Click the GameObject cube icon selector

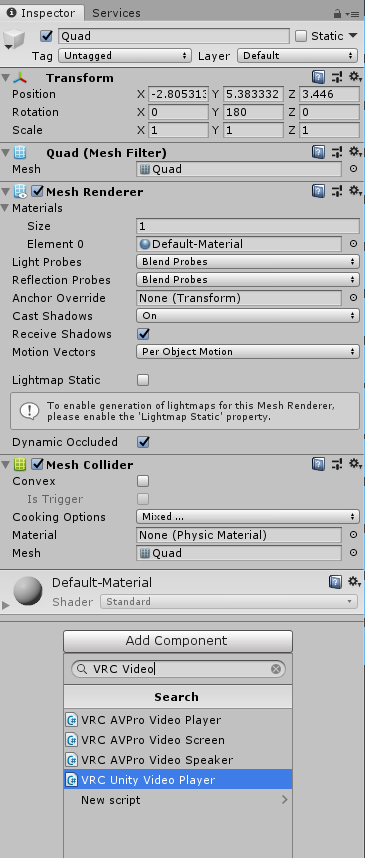pyautogui.click(x=14, y=39)
